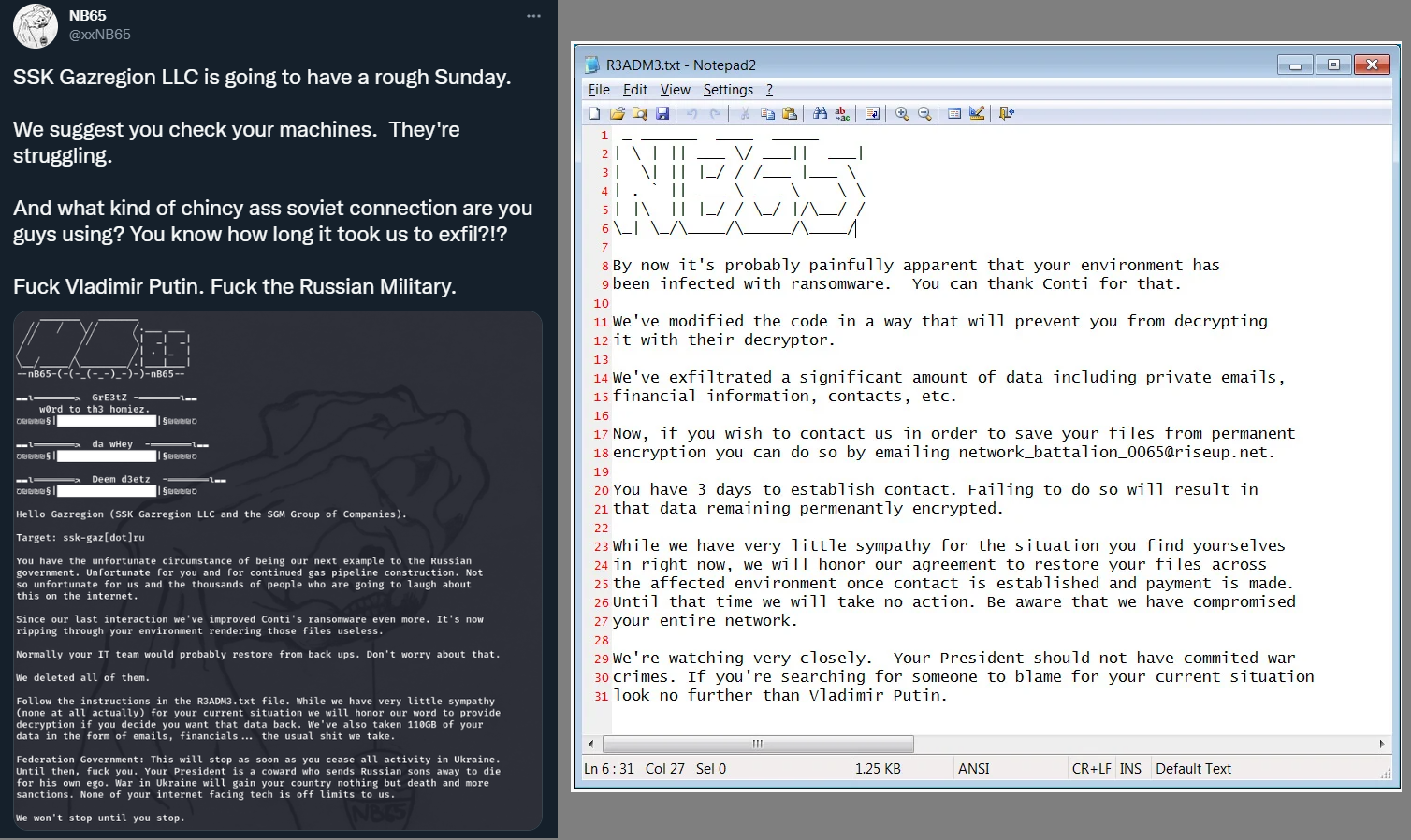This screenshot has height=840, width=1411.
Task: Click the CR+LF line ending indicator
Action: (1092, 769)
